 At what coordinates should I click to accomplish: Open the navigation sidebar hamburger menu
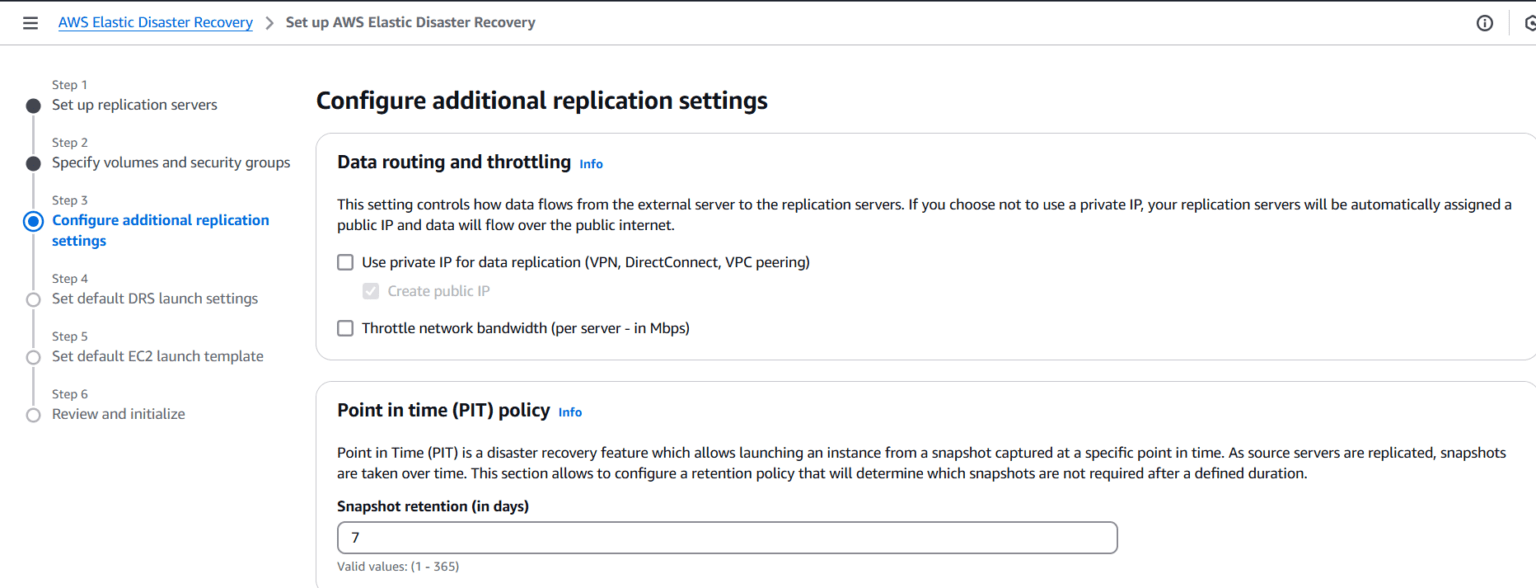coord(30,22)
